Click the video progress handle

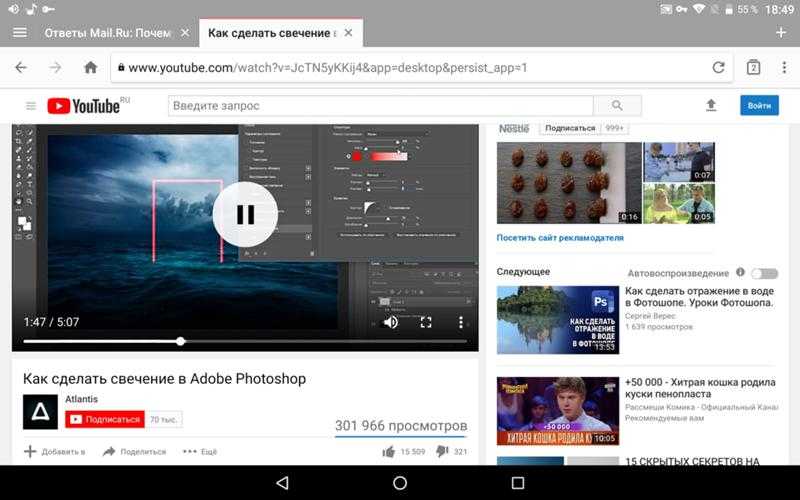point(180,341)
